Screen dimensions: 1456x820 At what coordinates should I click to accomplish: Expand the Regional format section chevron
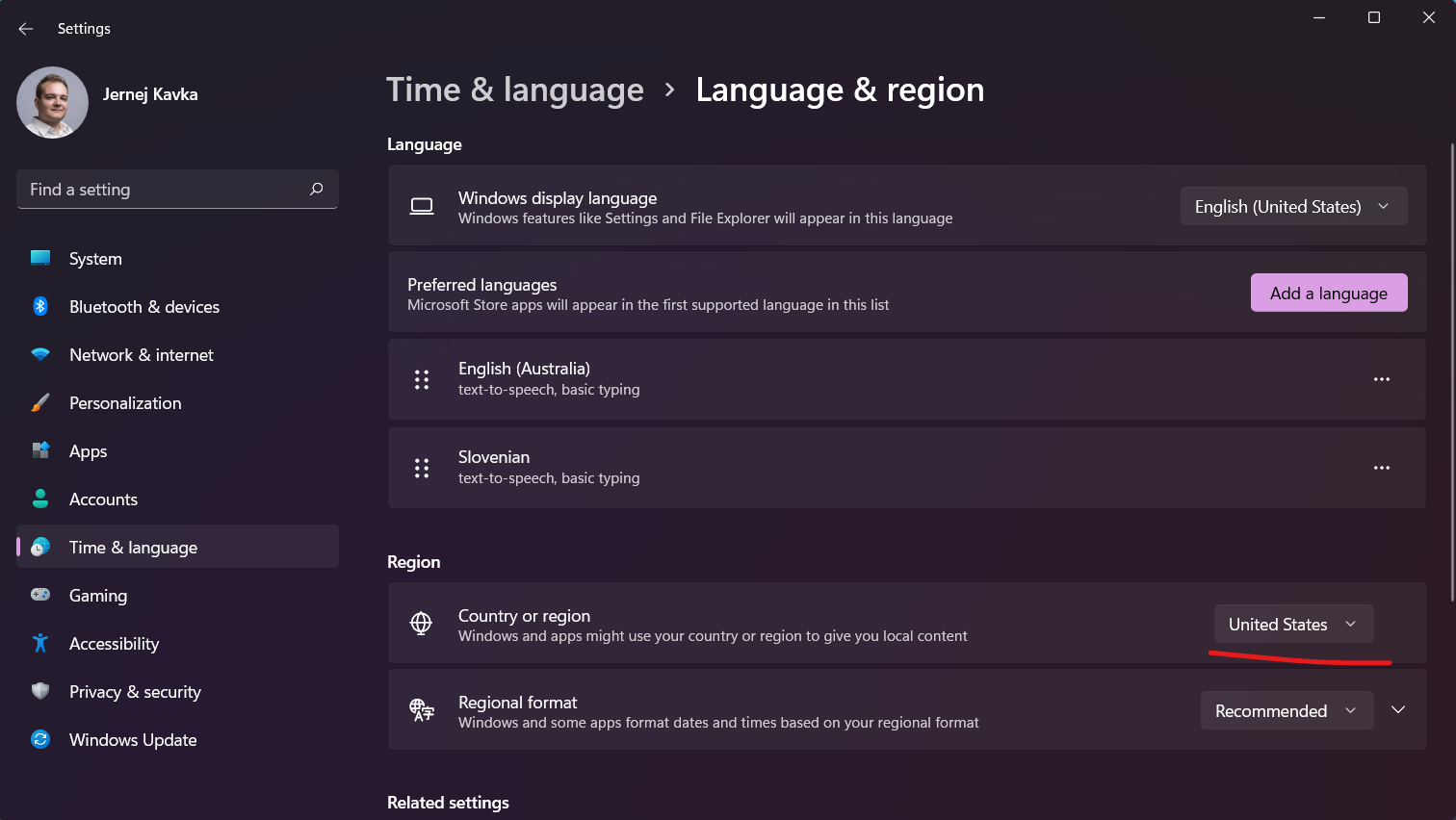1398,710
